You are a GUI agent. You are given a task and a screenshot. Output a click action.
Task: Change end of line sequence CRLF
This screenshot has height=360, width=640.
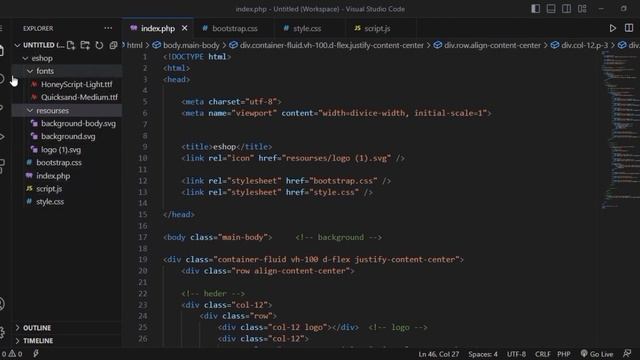click(542, 354)
